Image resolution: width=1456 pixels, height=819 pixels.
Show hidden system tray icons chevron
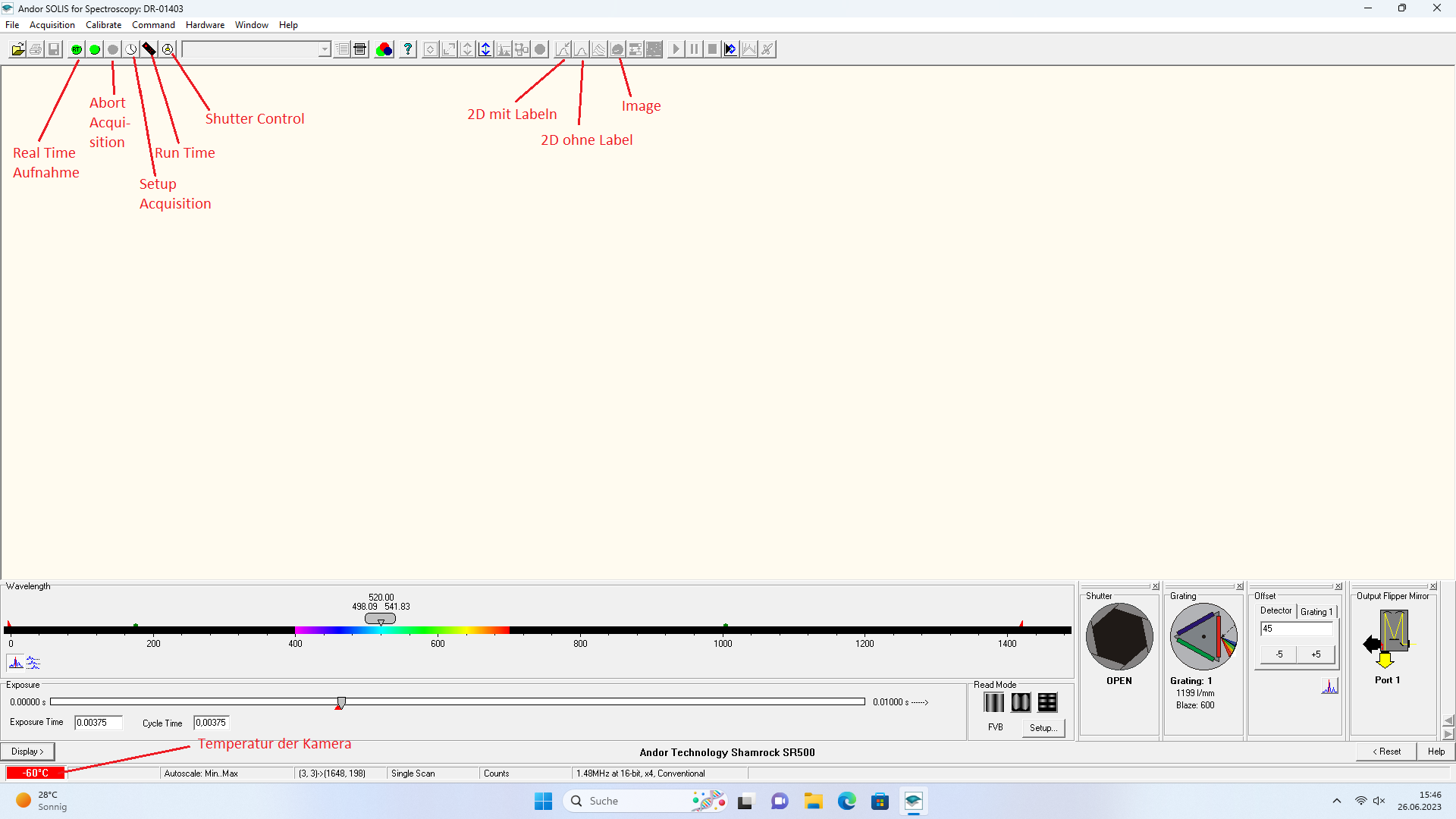tap(1337, 801)
